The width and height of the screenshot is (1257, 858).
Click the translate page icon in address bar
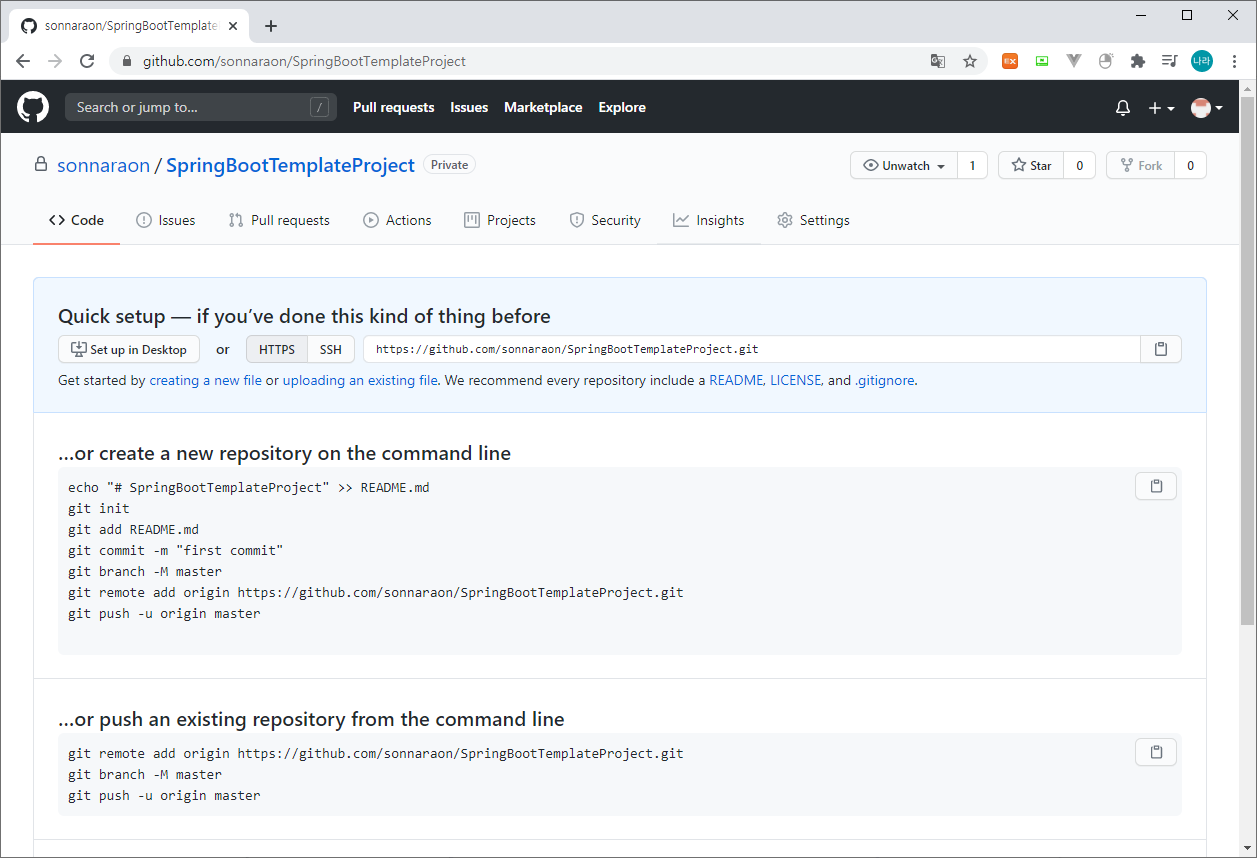click(x=938, y=61)
